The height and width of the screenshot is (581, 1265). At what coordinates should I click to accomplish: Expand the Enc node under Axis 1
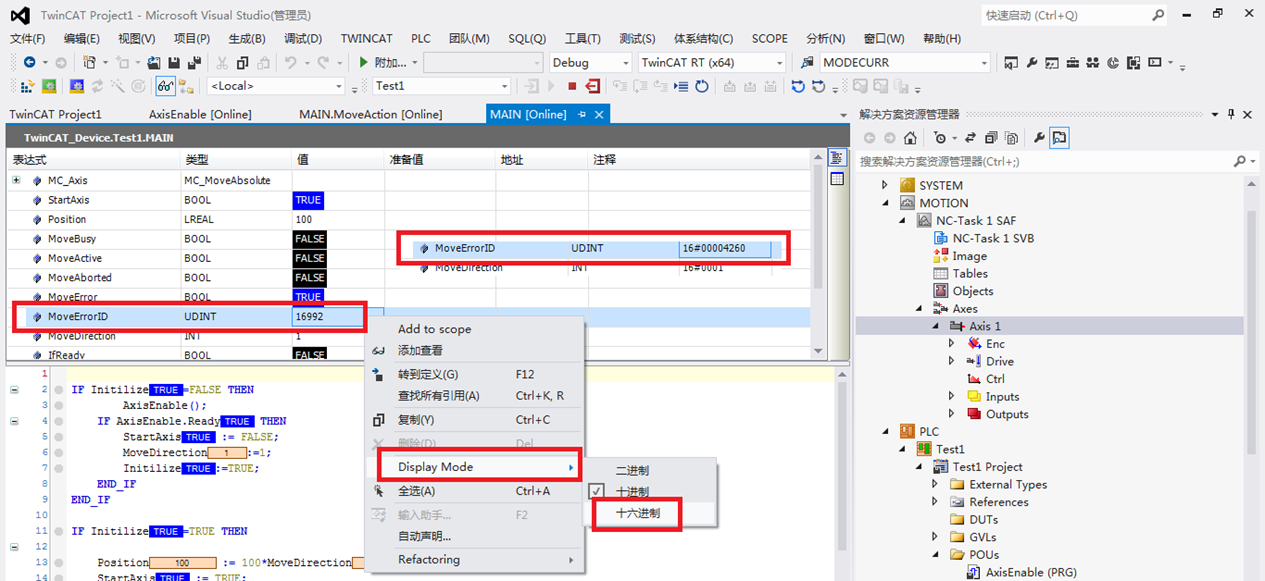[952, 343]
